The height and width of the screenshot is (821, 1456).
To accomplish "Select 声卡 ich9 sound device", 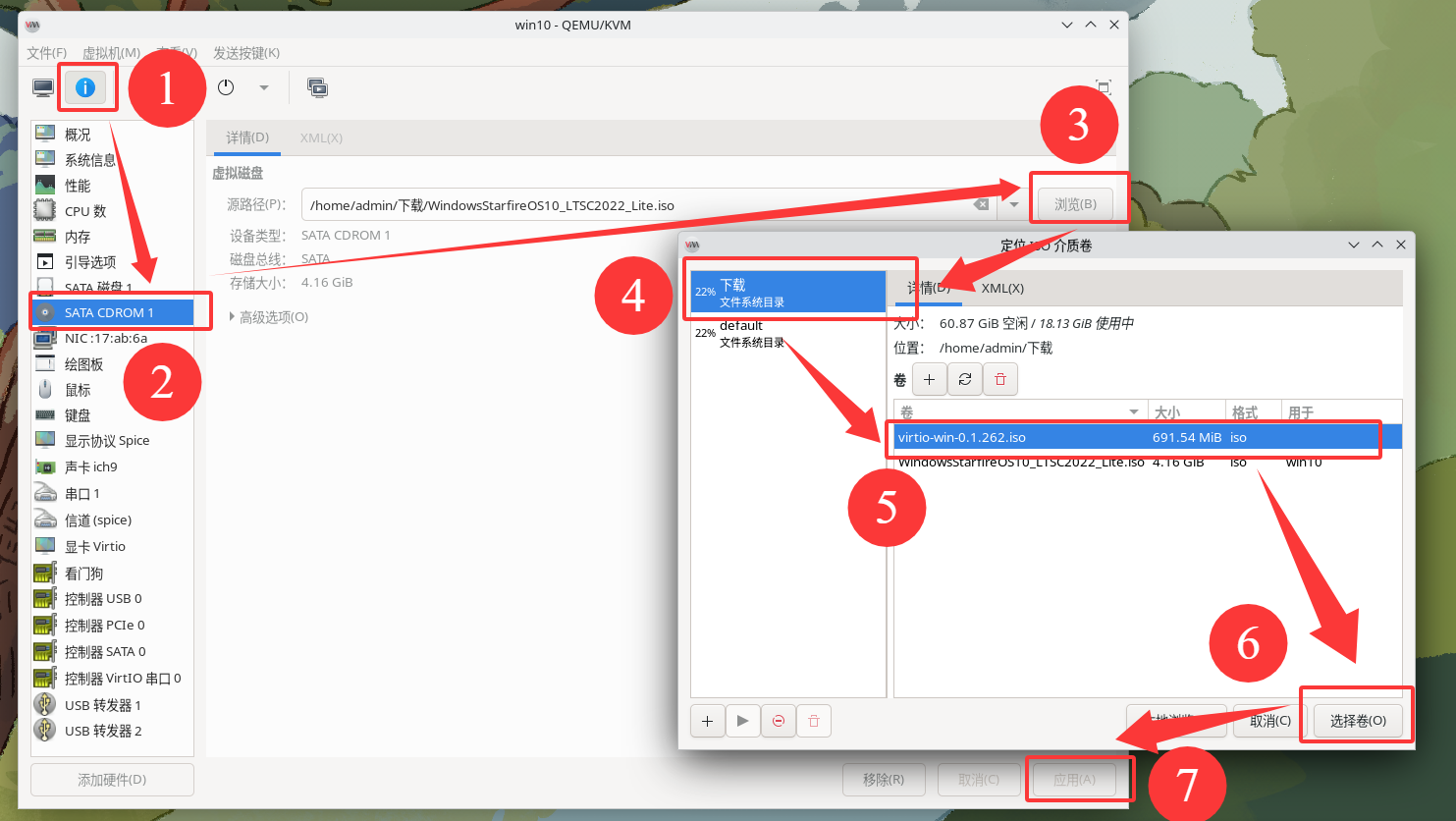I will tap(112, 466).
